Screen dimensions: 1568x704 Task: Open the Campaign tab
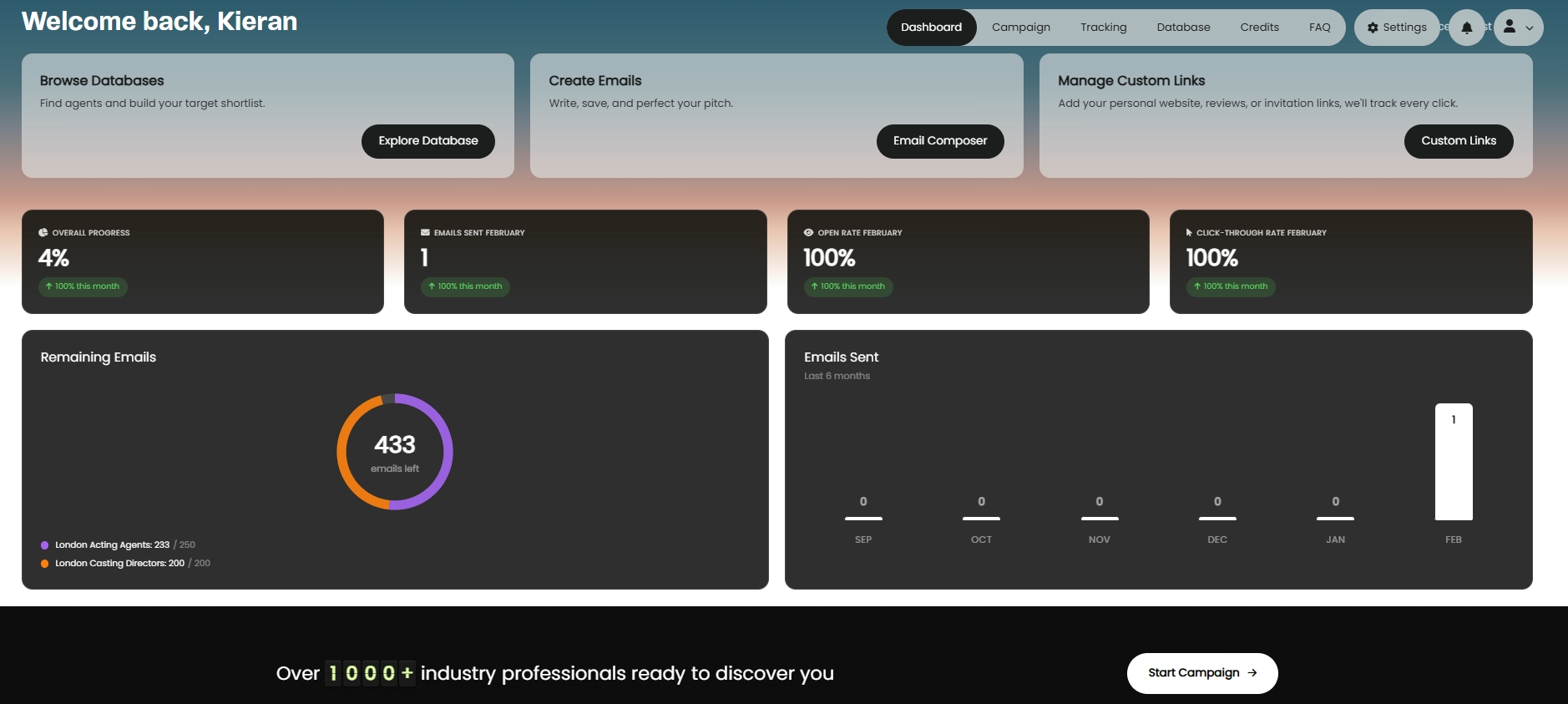coord(1020,28)
